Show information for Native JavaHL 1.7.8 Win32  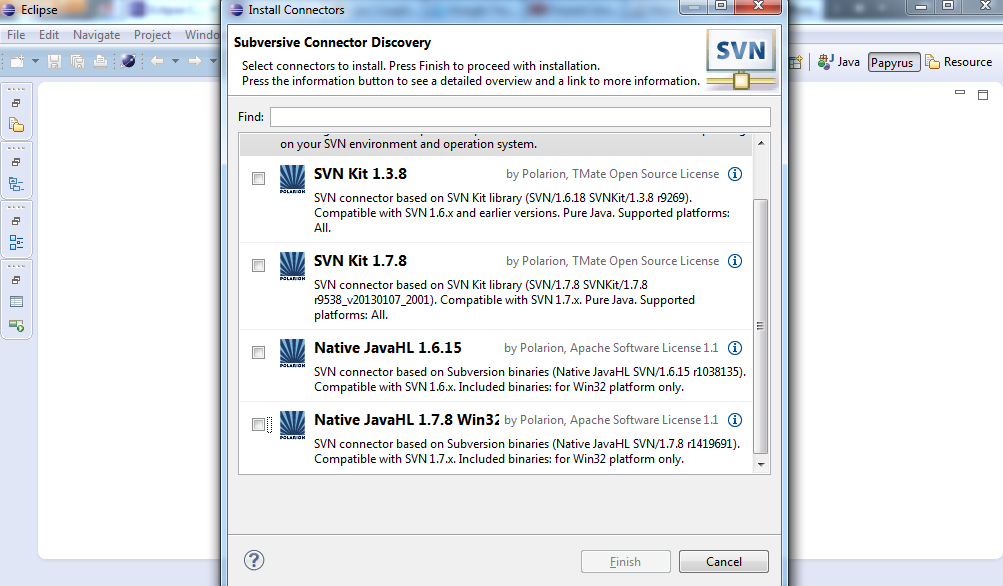pos(735,420)
